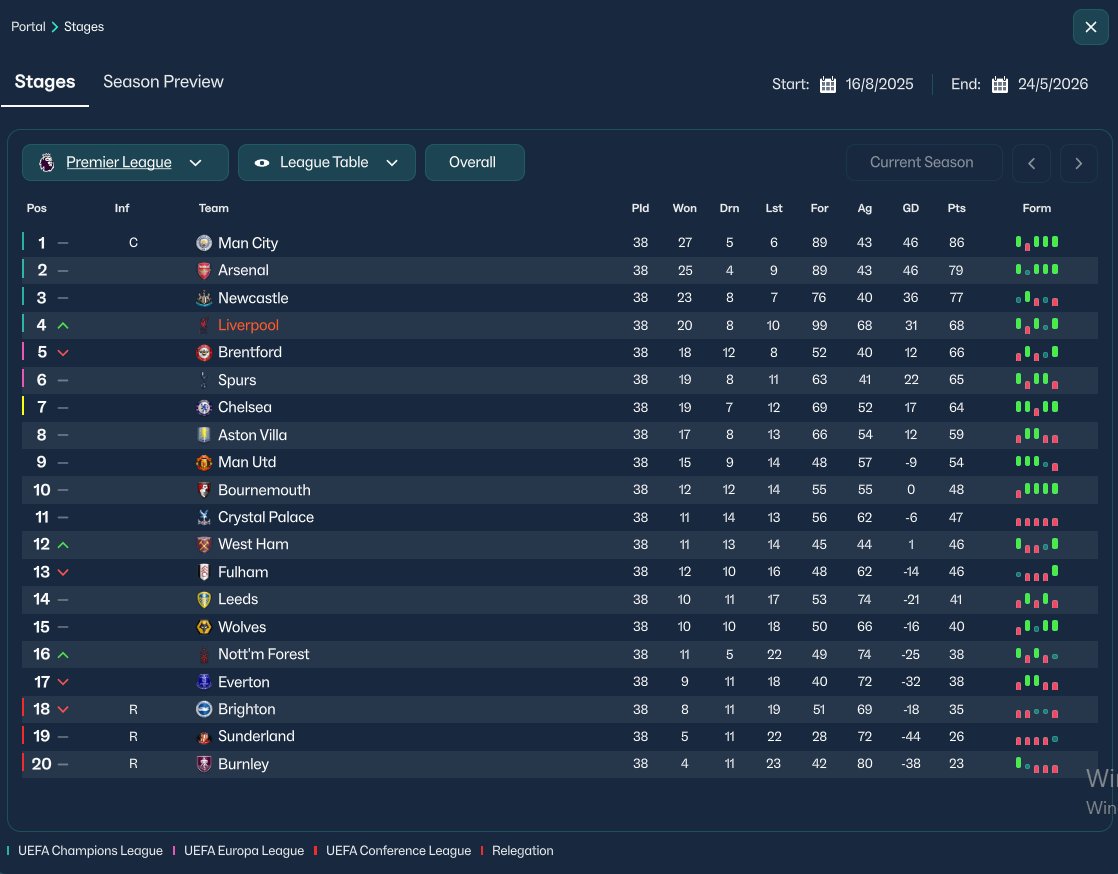Click the Man City club badge
The width and height of the screenshot is (1118, 874).
(x=204, y=243)
